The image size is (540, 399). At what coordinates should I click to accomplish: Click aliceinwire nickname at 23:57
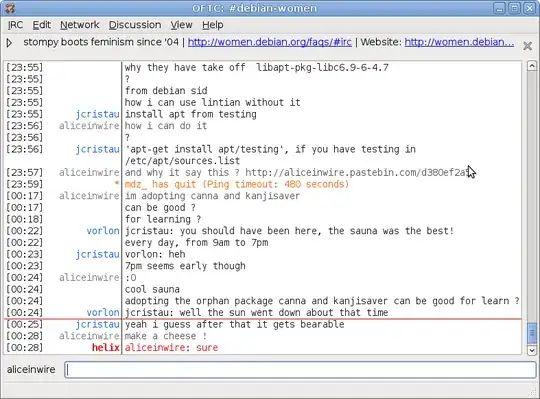coord(89,172)
